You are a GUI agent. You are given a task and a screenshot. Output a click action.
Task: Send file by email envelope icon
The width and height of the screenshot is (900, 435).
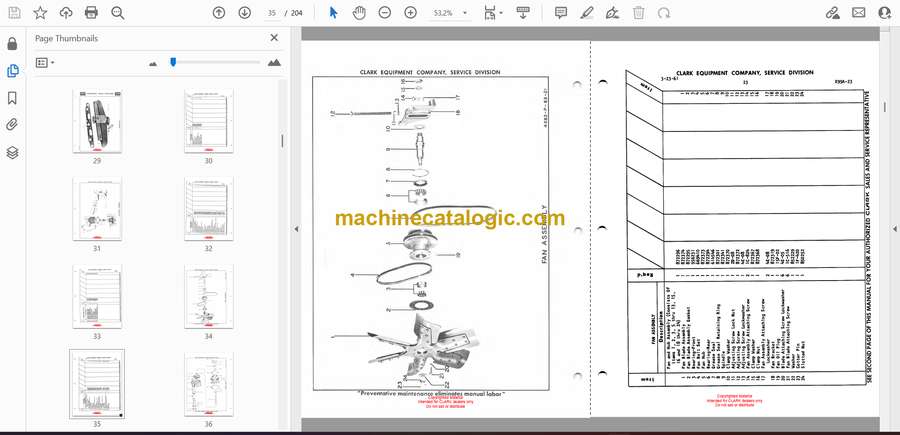859,13
